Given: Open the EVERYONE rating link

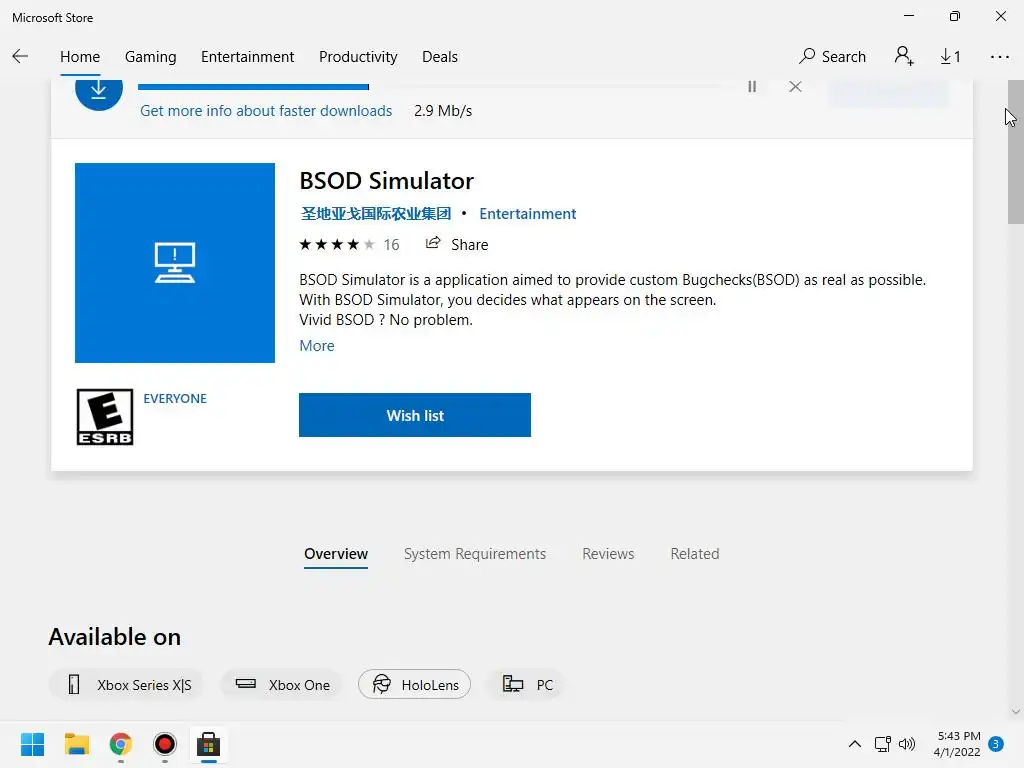Looking at the screenshot, I should pyautogui.click(x=175, y=398).
